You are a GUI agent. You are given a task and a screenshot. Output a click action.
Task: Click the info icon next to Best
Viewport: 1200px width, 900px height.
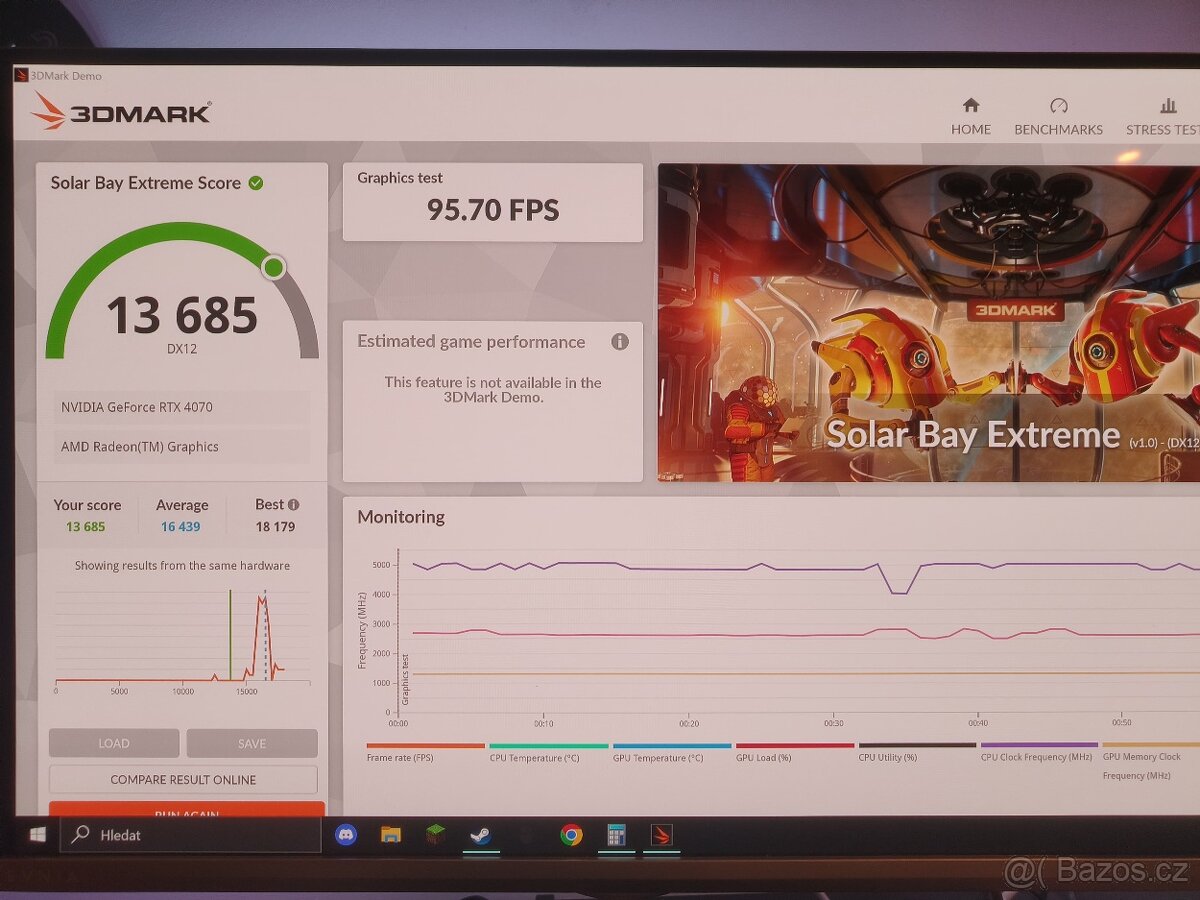(x=293, y=505)
